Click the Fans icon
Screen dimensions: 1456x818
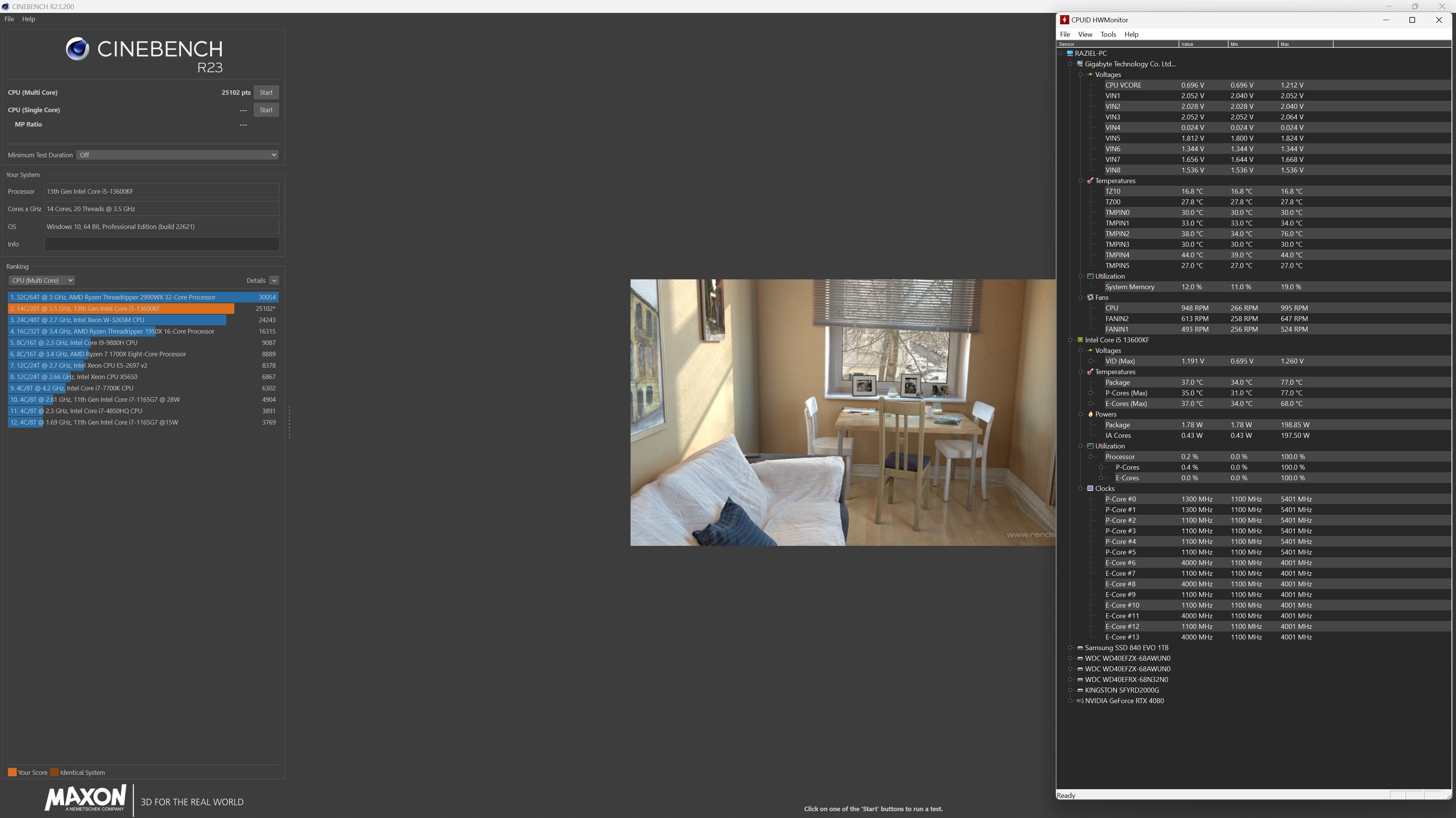point(1090,297)
